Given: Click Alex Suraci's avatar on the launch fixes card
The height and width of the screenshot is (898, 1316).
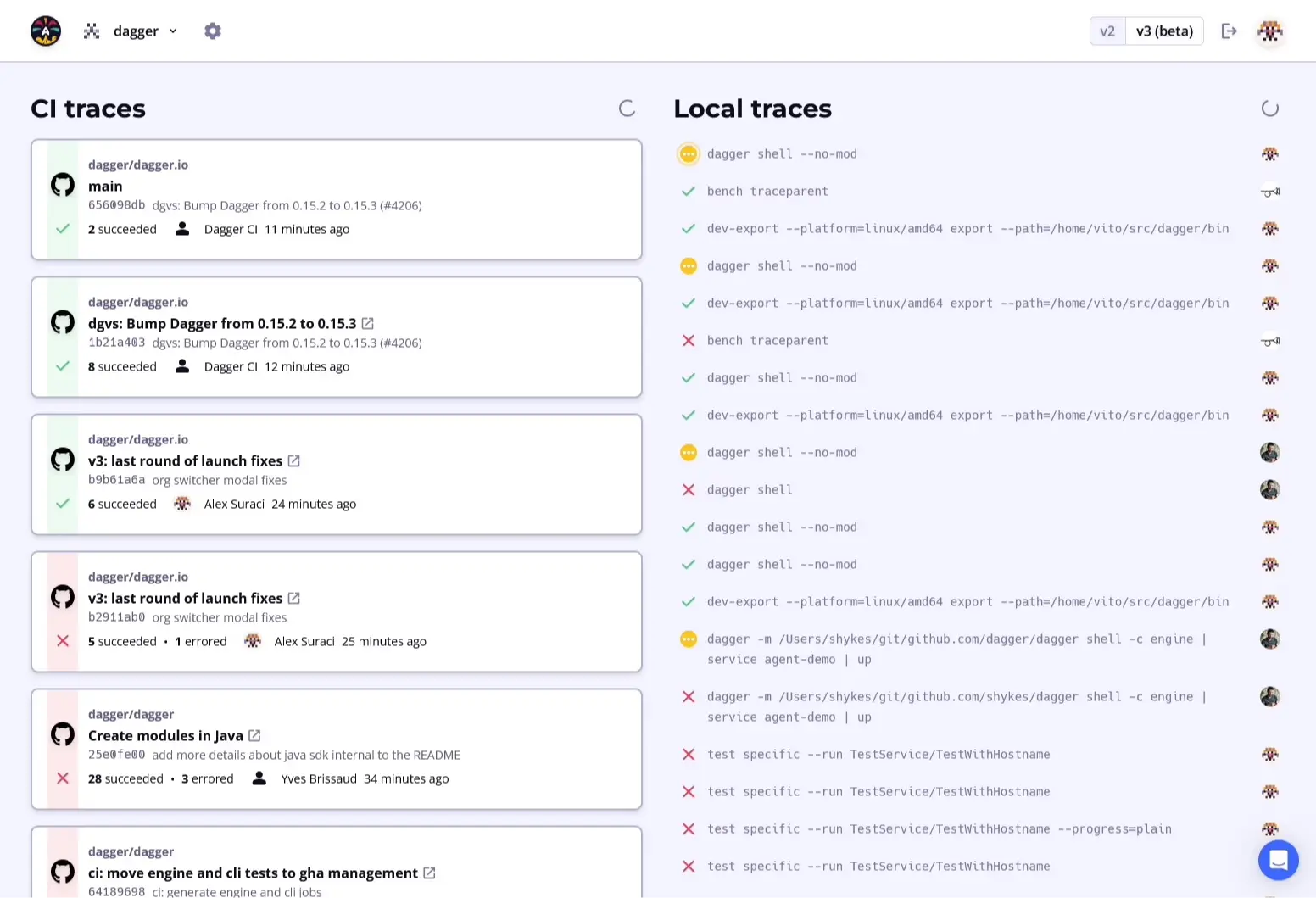Looking at the screenshot, I should point(182,503).
